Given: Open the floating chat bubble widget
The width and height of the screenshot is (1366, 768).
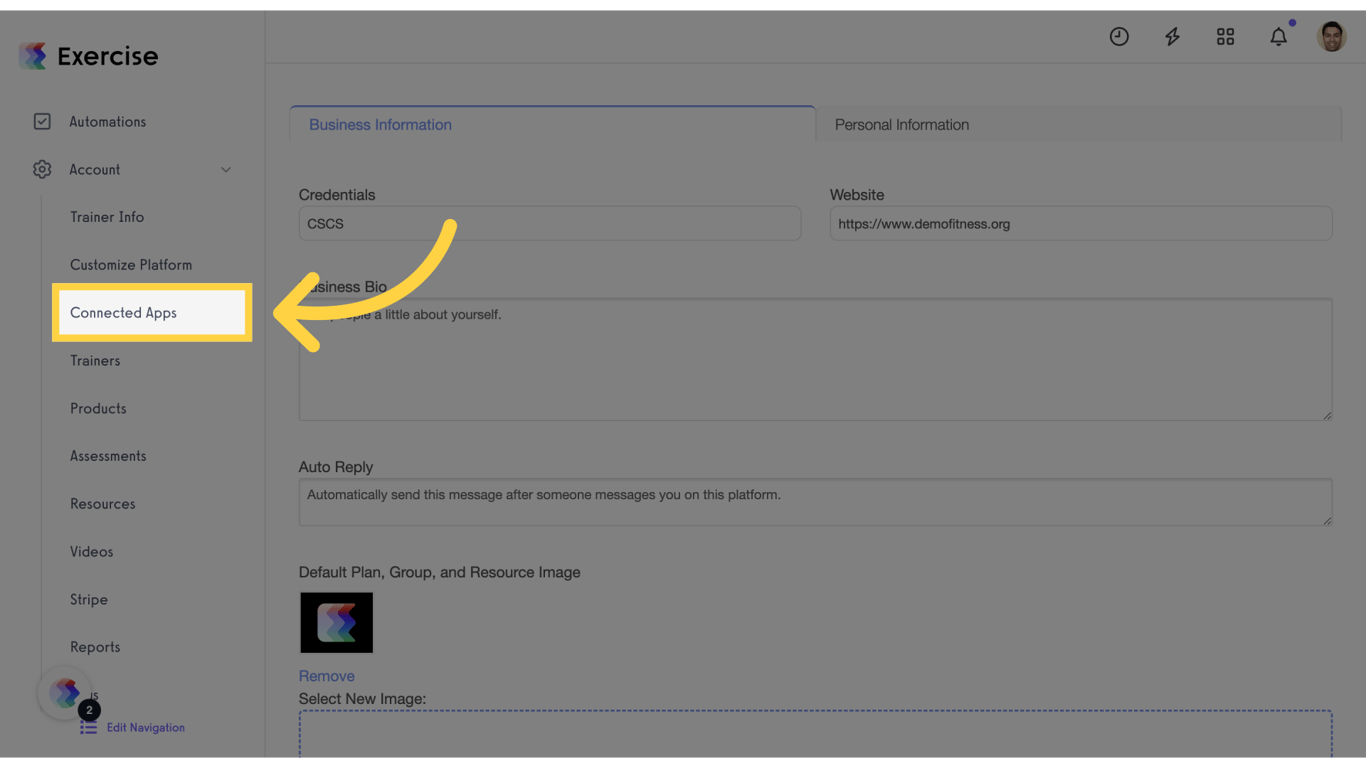Looking at the screenshot, I should pos(65,692).
